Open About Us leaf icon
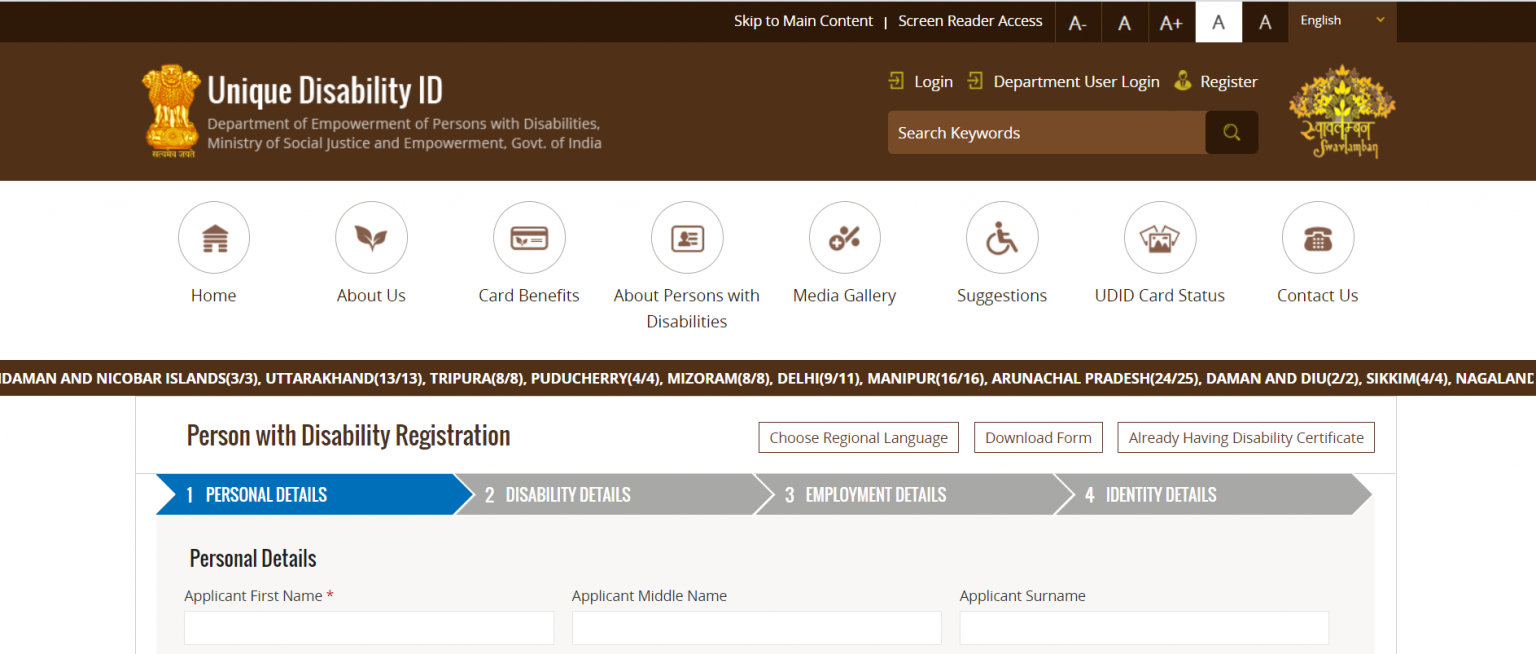Image resolution: width=1536 pixels, height=654 pixels. click(371, 238)
